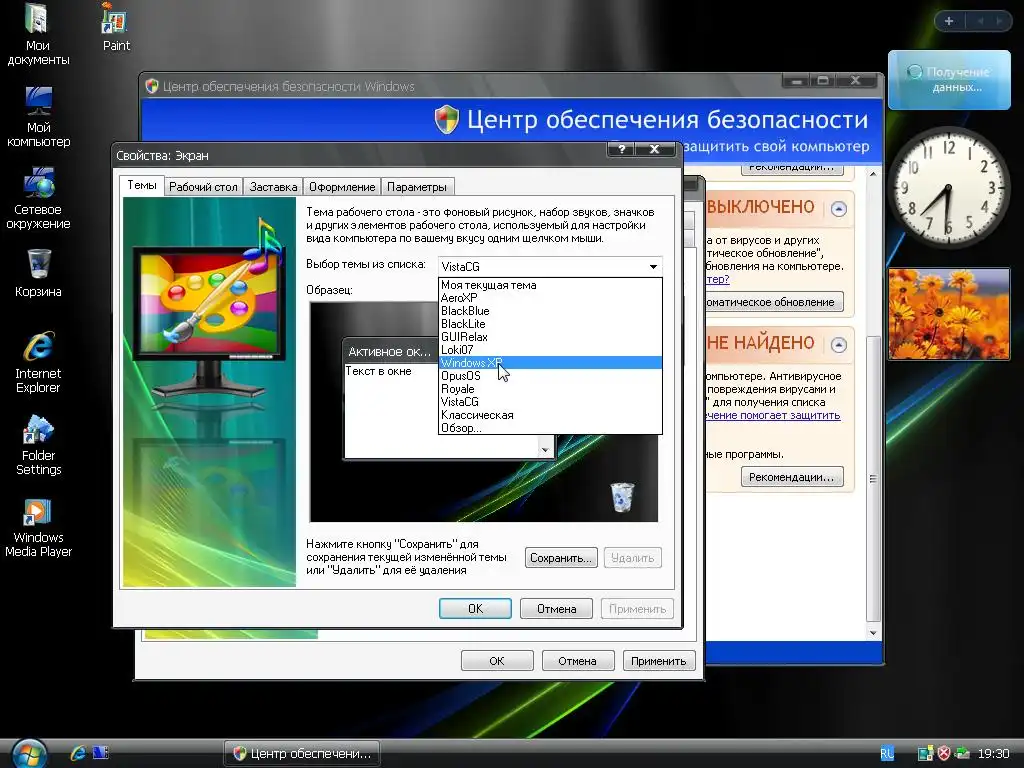1024x768 pixels.
Task: Click Отмена in Свойства: Экран dialog
Action: (556, 609)
